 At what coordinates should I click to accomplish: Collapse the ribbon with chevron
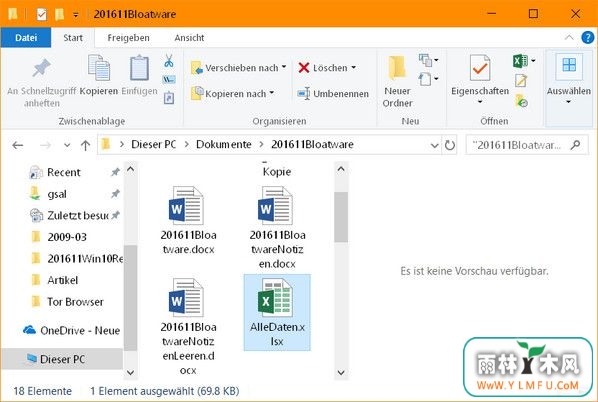pos(569,37)
